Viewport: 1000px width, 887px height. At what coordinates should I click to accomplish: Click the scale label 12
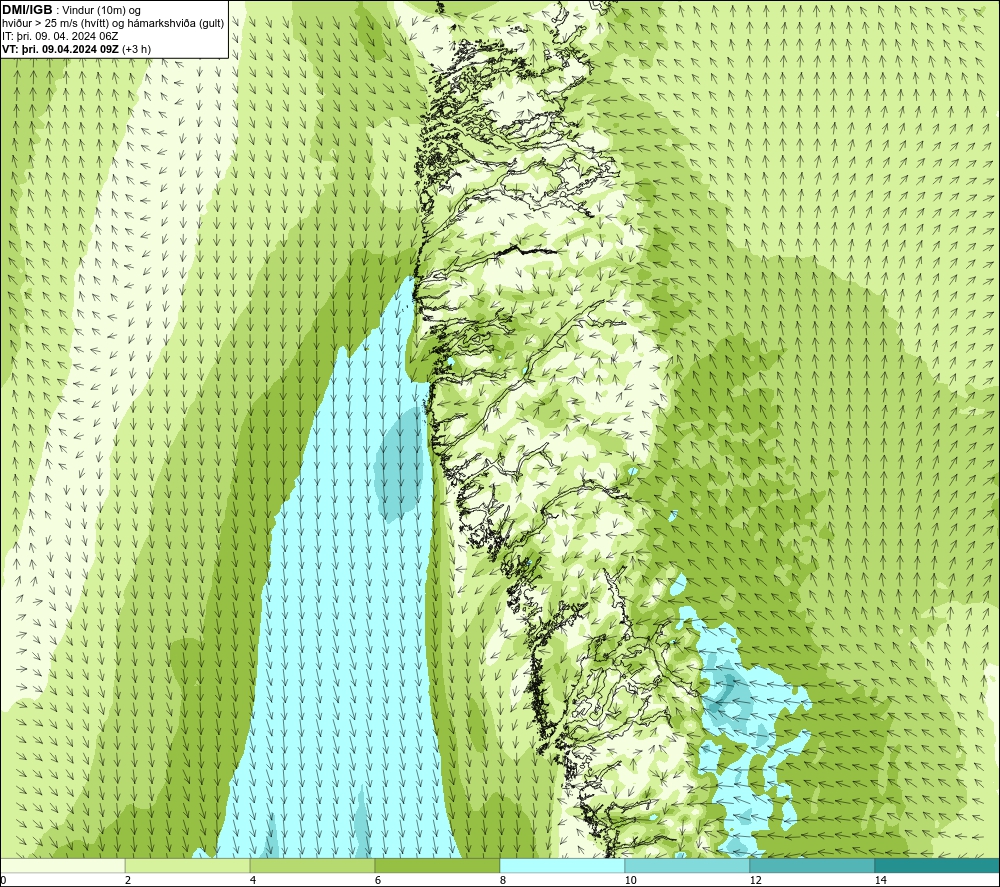coord(755,880)
